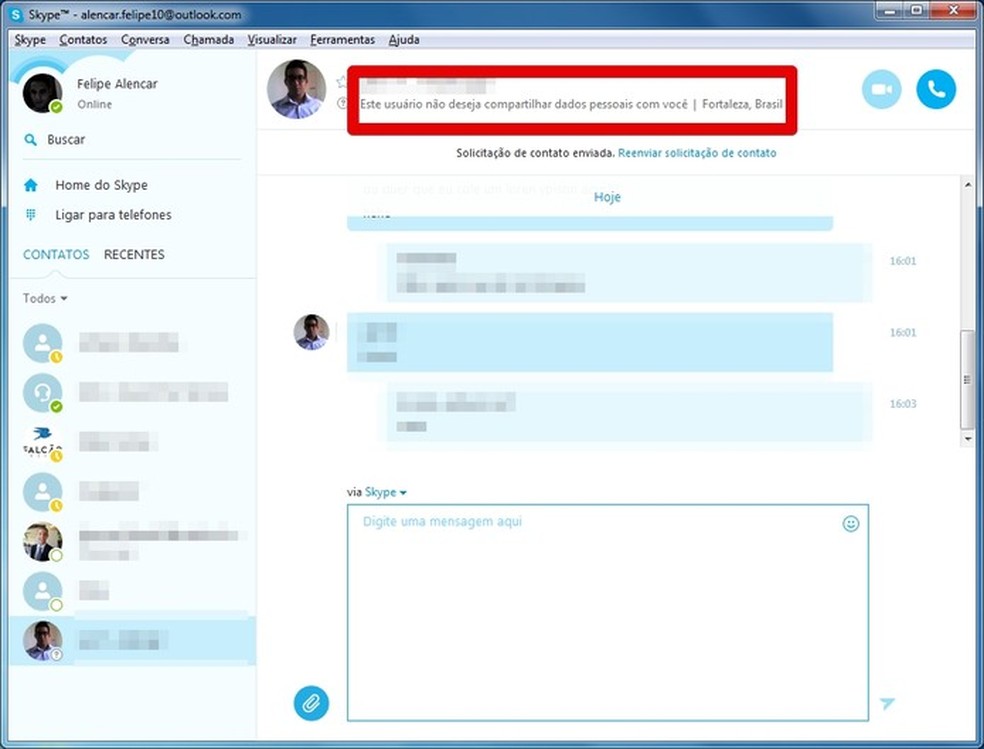Click the conversation scrollbar down arrow
Viewport: 984px width, 749px height.
click(967, 439)
